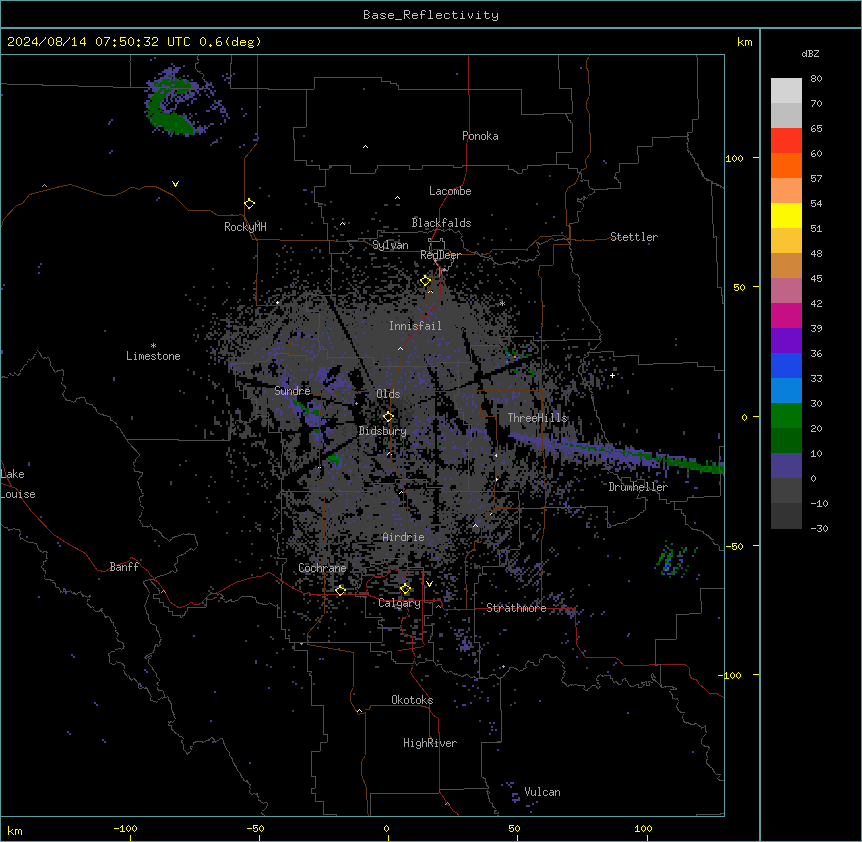This screenshot has height=842, width=862.
Task: Select the blue 36 dBZ swatch in legend
Action: pos(786,365)
